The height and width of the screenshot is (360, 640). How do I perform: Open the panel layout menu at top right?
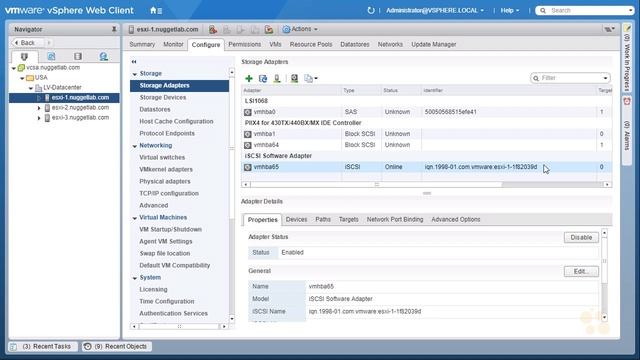(609, 29)
